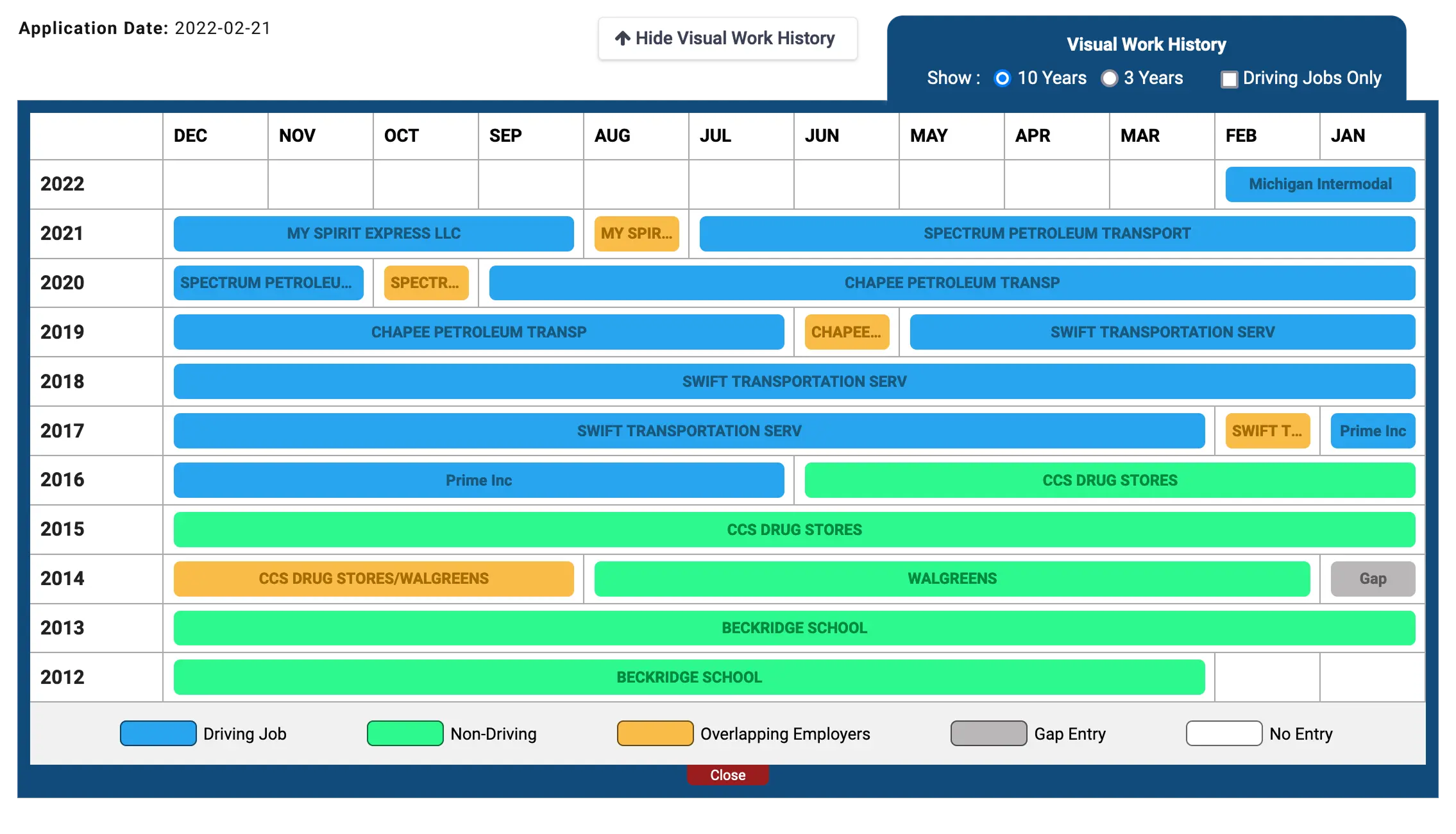This screenshot has width=1456, height=834.
Task: Click the Michigan Intermodal 2022 bar
Action: click(1320, 184)
